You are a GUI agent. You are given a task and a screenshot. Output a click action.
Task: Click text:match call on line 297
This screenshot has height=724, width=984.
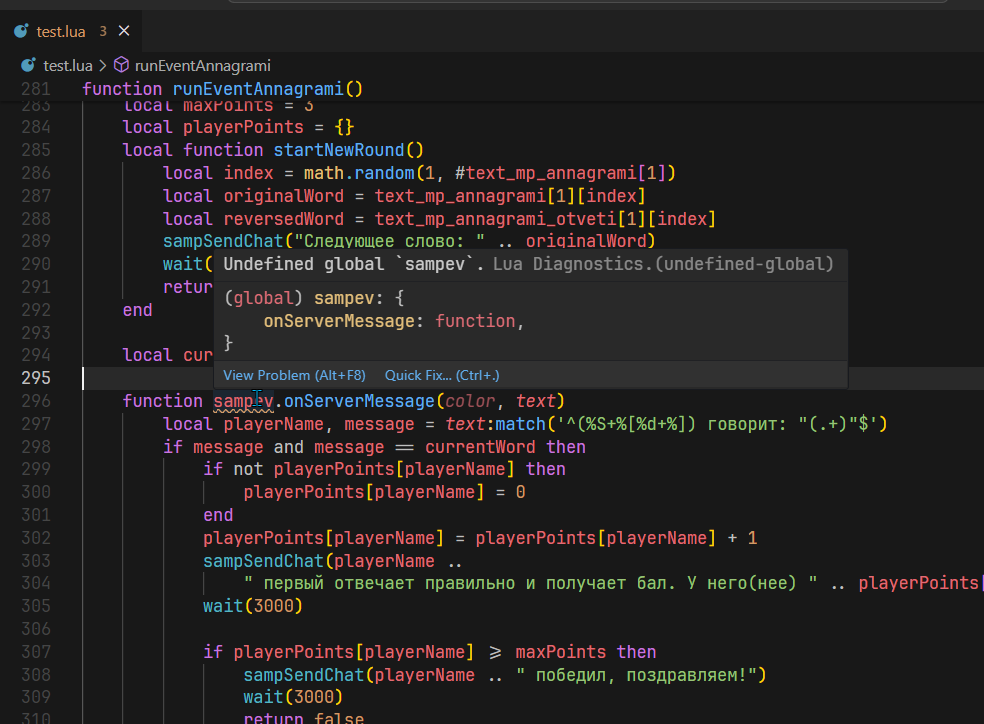pos(495,424)
